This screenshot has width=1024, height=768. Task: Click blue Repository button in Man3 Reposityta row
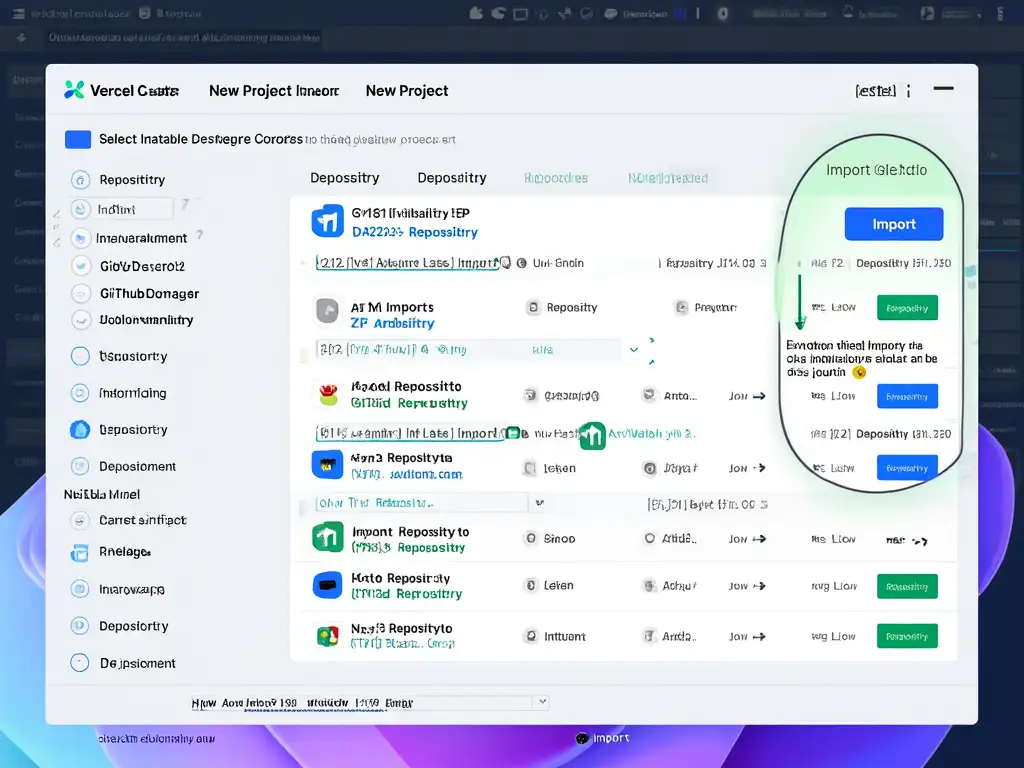click(907, 468)
